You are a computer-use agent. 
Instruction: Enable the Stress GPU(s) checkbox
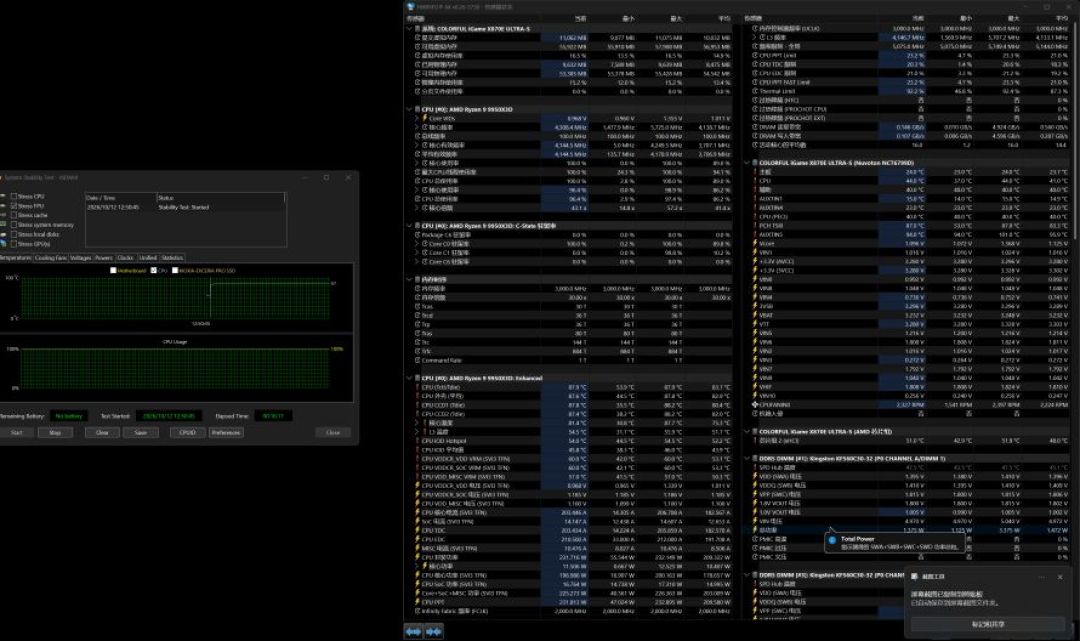pyautogui.click(x=14, y=244)
